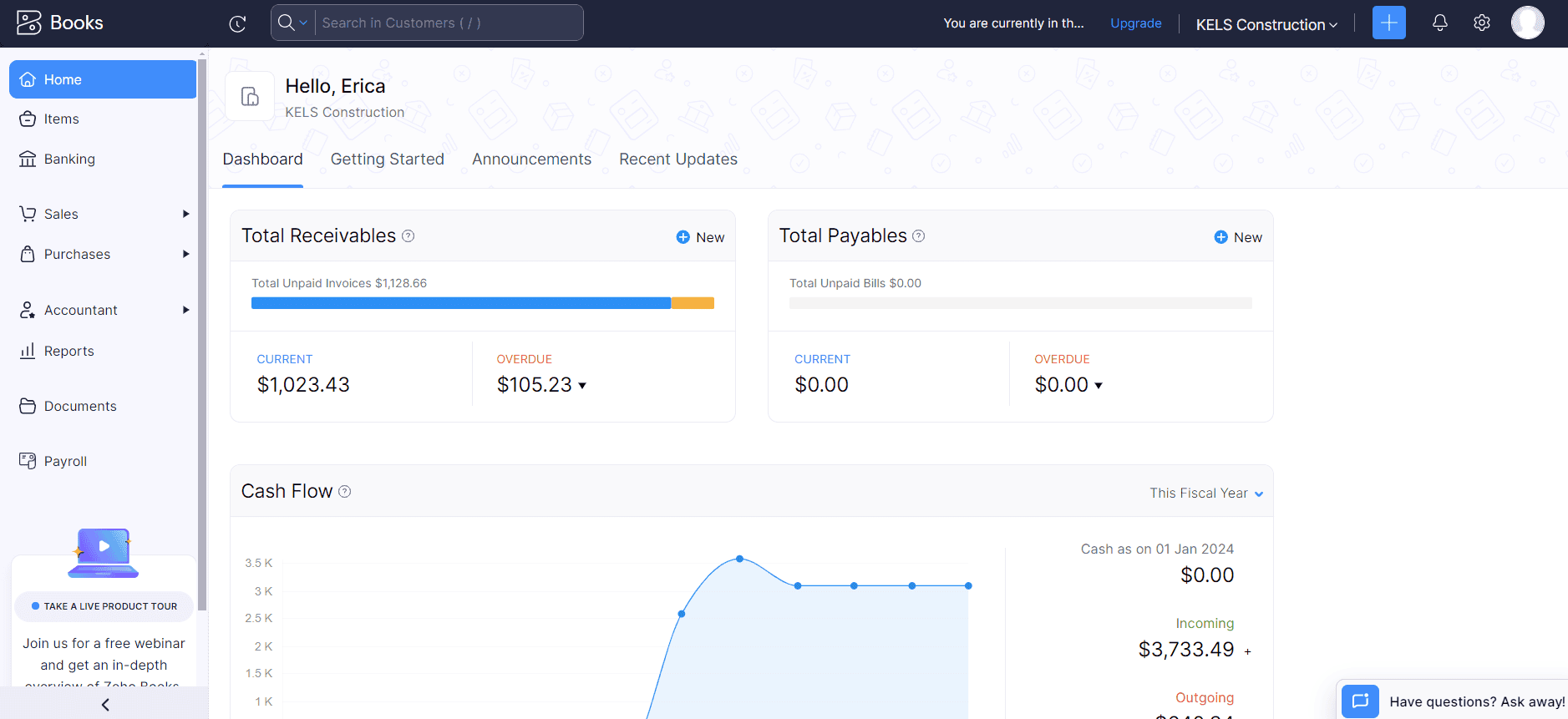Click New in Total Receivables
1568x719 pixels.
(700, 237)
